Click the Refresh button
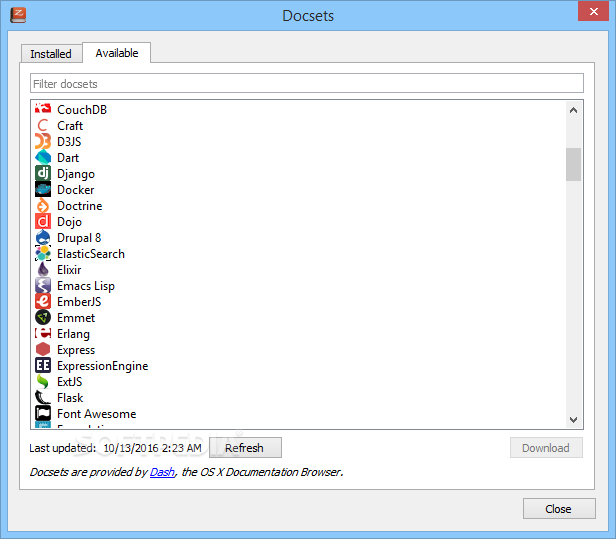The image size is (616, 539). [x=245, y=447]
